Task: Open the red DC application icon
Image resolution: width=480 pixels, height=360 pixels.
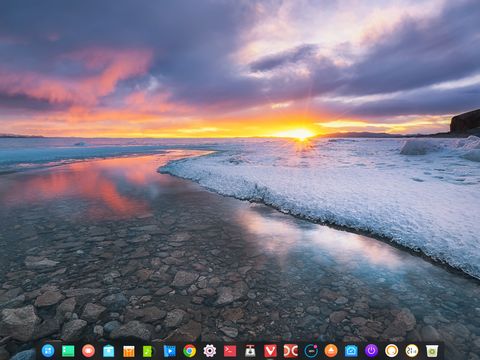Action: (291, 351)
